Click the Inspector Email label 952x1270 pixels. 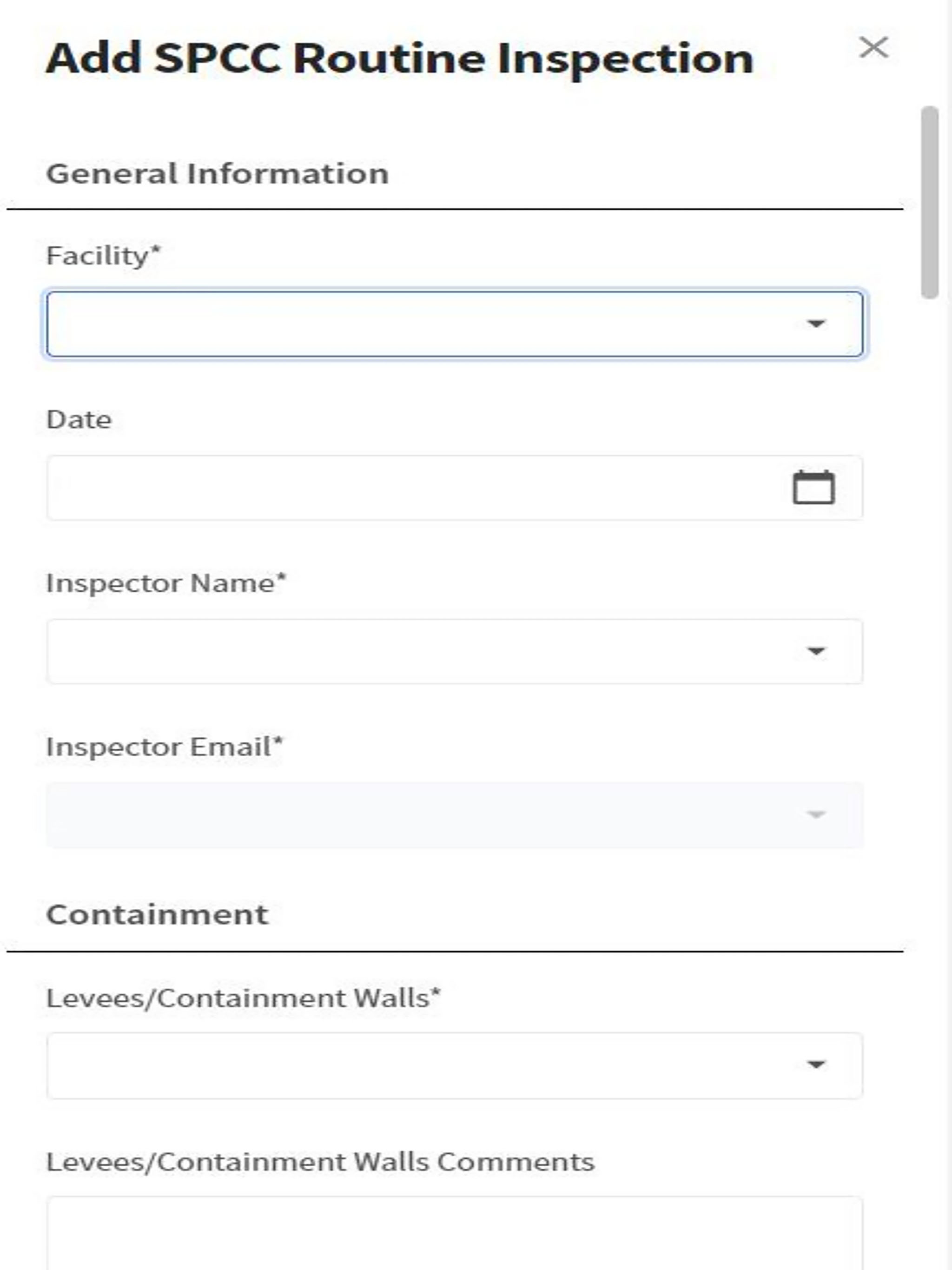[x=164, y=747]
